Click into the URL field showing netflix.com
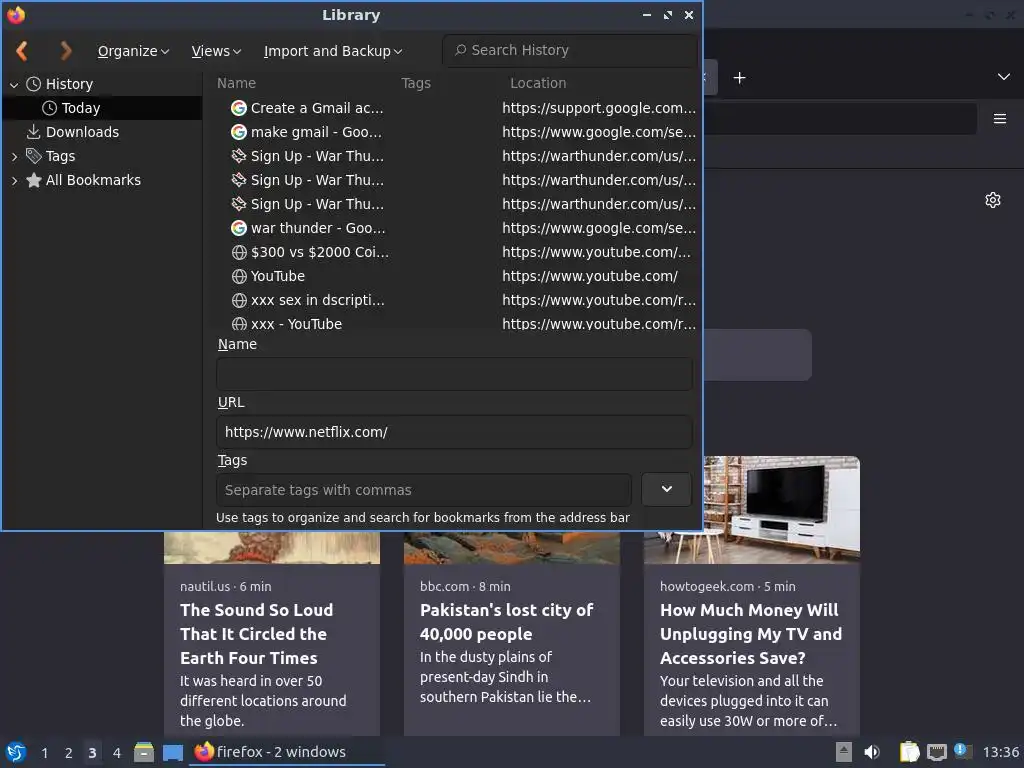 tap(454, 432)
